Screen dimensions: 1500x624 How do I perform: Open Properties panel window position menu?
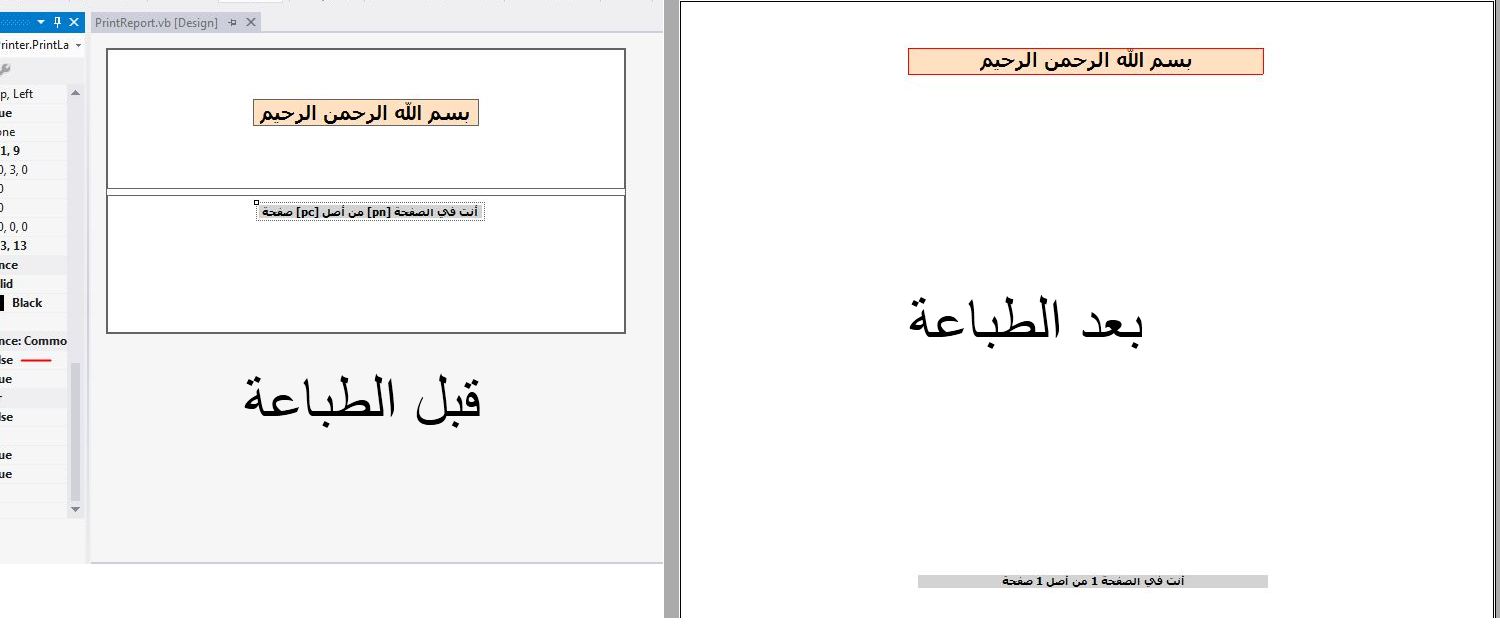pyautogui.click(x=41, y=22)
